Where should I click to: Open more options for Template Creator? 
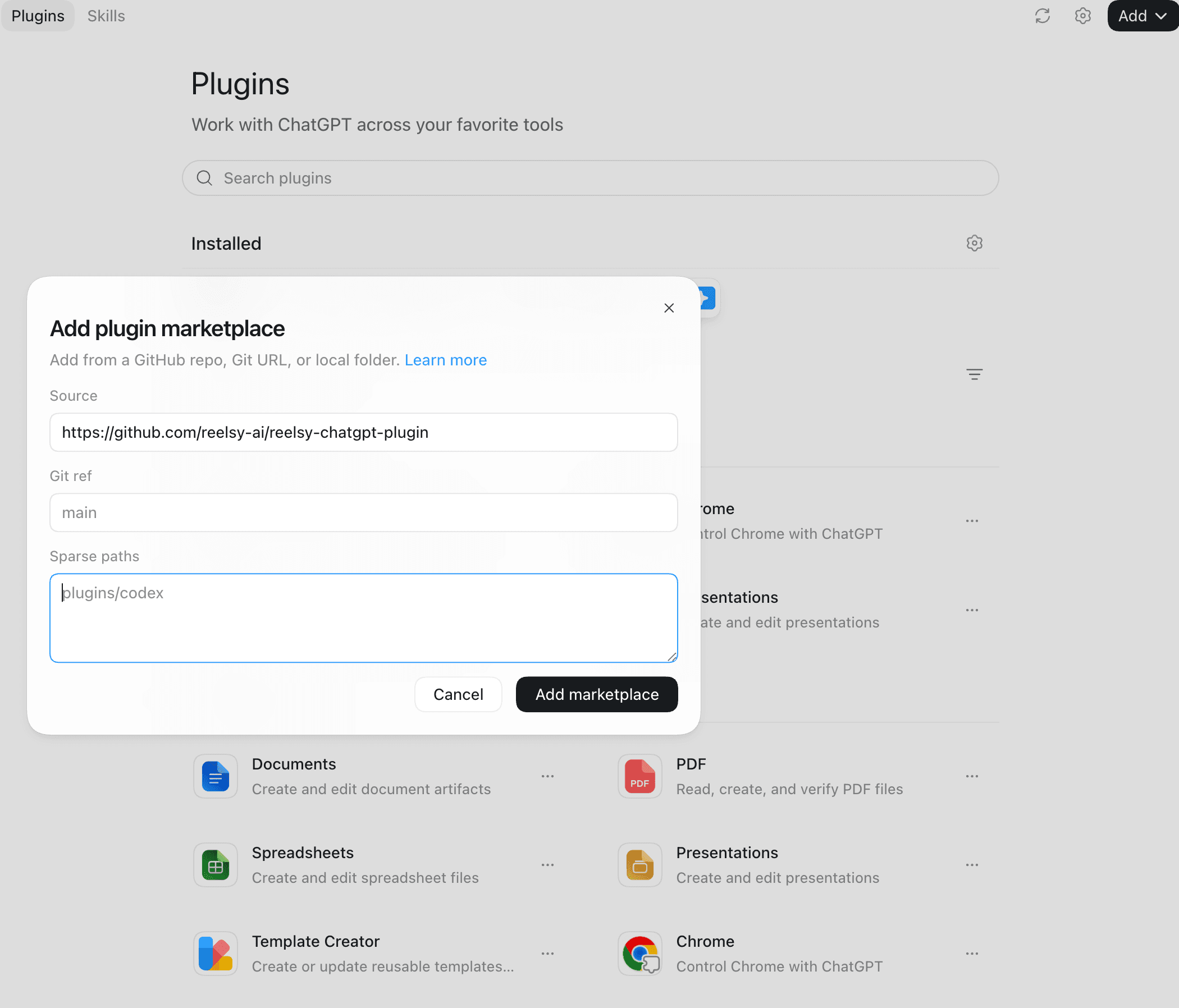pyautogui.click(x=547, y=954)
